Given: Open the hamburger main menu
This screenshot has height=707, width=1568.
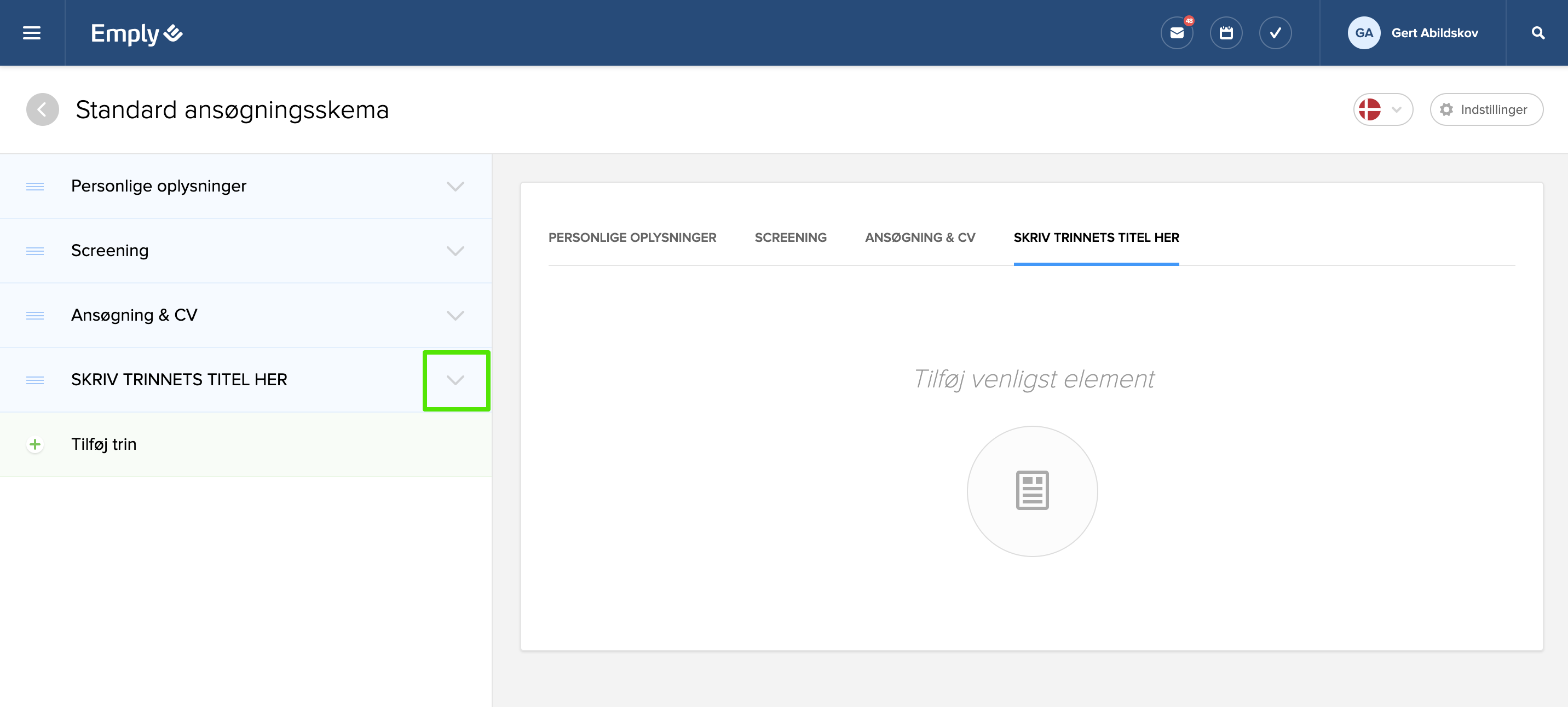Looking at the screenshot, I should (x=32, y=33).
